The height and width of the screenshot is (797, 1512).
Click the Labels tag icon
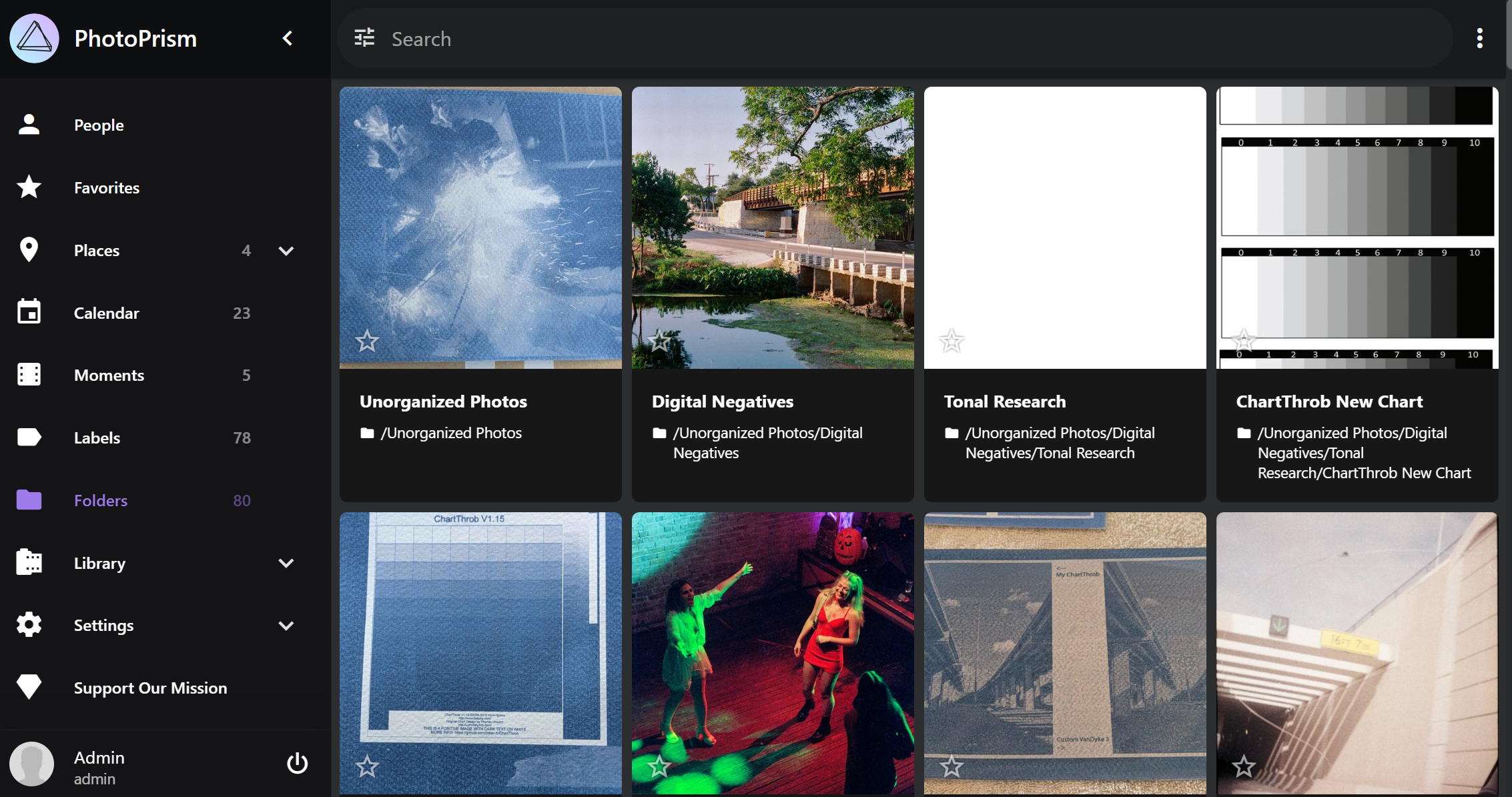[29, 438]
